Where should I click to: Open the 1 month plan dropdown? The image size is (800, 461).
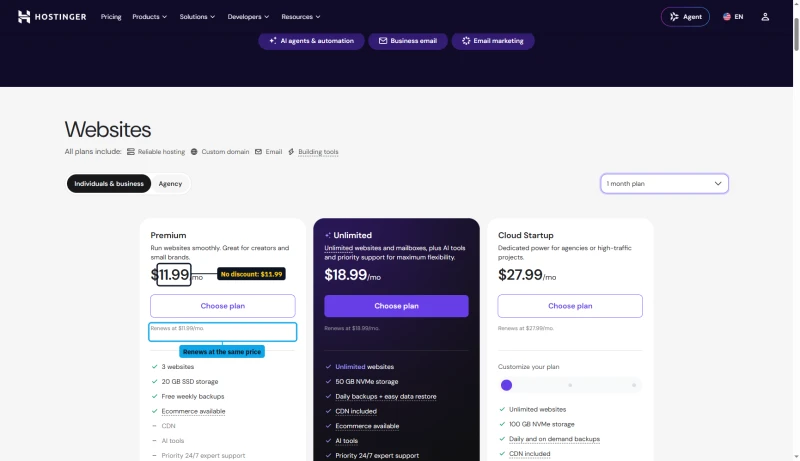tap(664, 184)
